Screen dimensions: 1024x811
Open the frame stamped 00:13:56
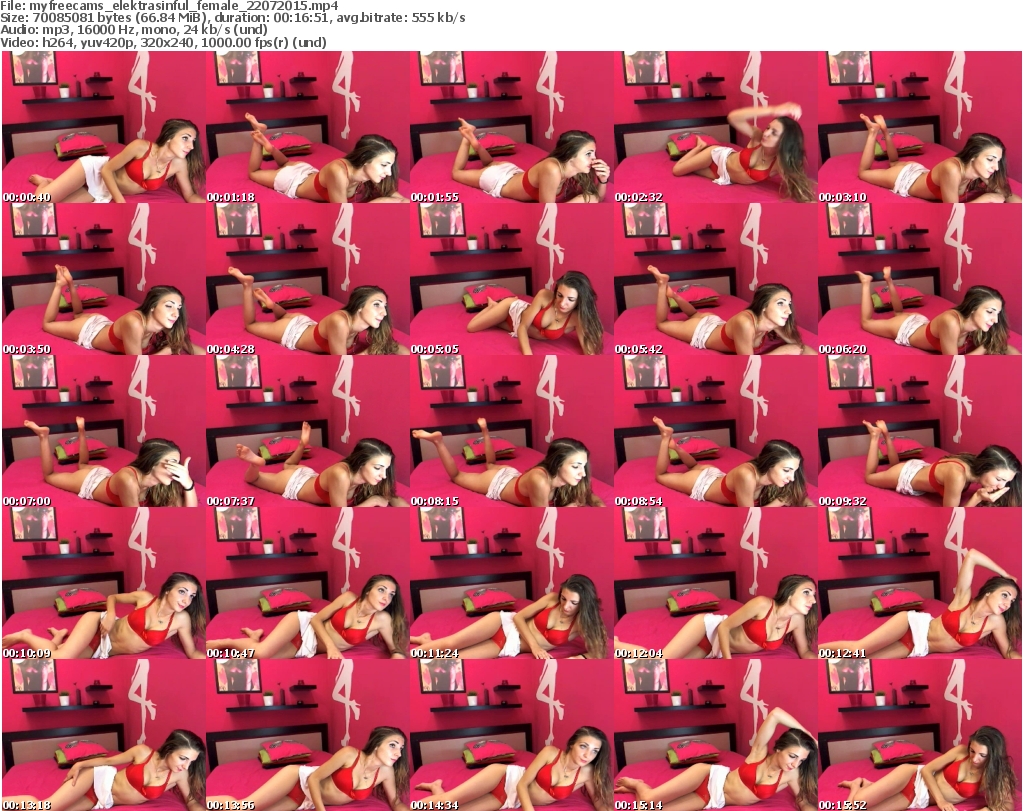308,735
